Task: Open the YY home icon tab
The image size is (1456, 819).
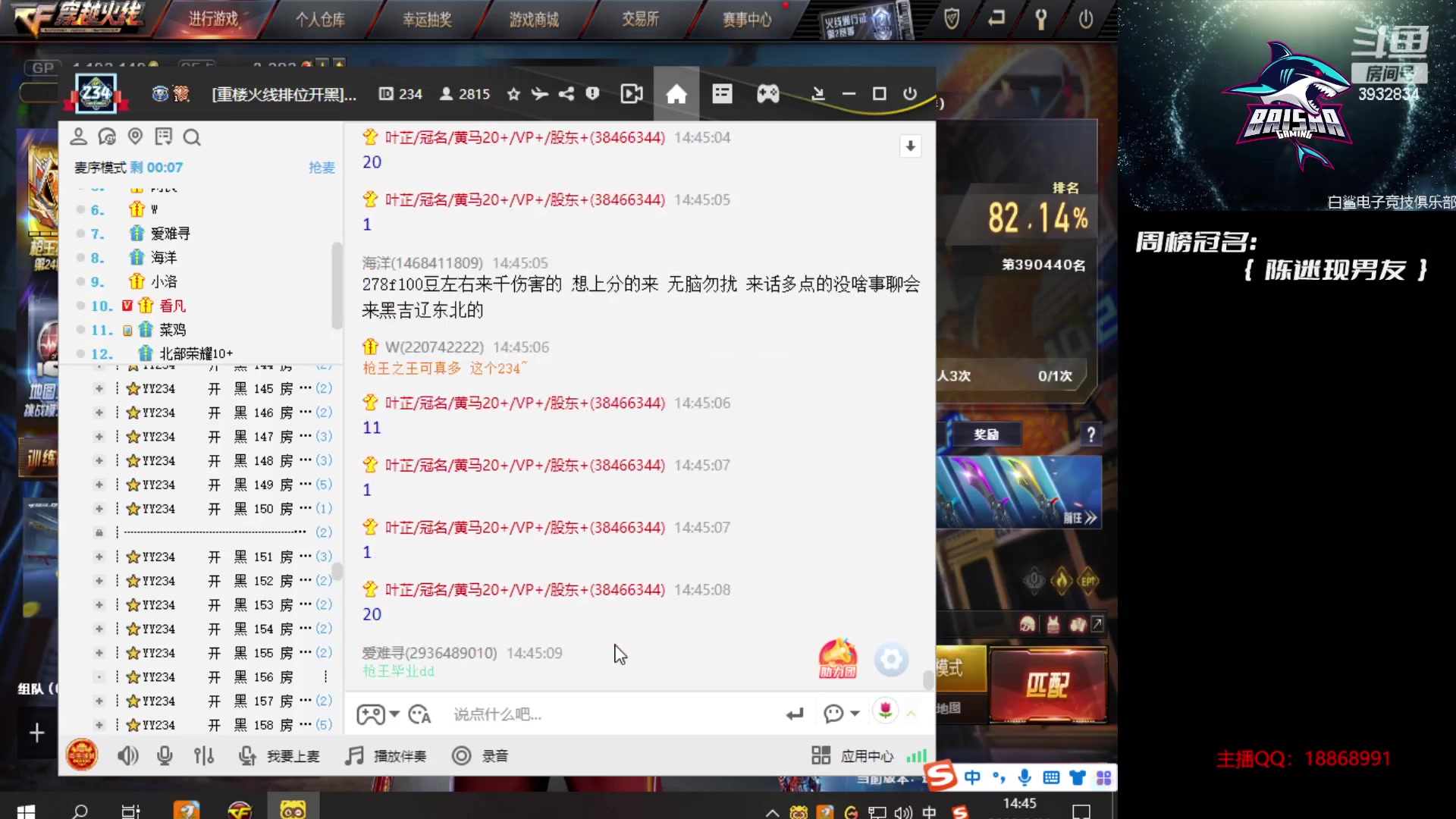Action: point(676,94)
